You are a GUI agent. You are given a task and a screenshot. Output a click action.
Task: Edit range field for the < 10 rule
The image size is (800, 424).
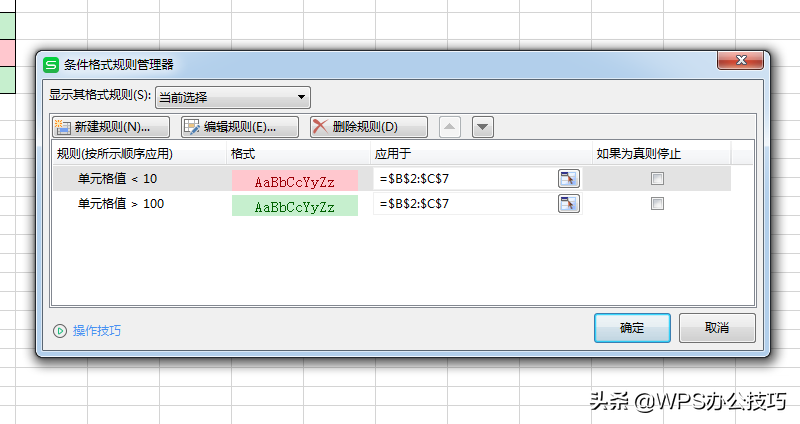465,179
